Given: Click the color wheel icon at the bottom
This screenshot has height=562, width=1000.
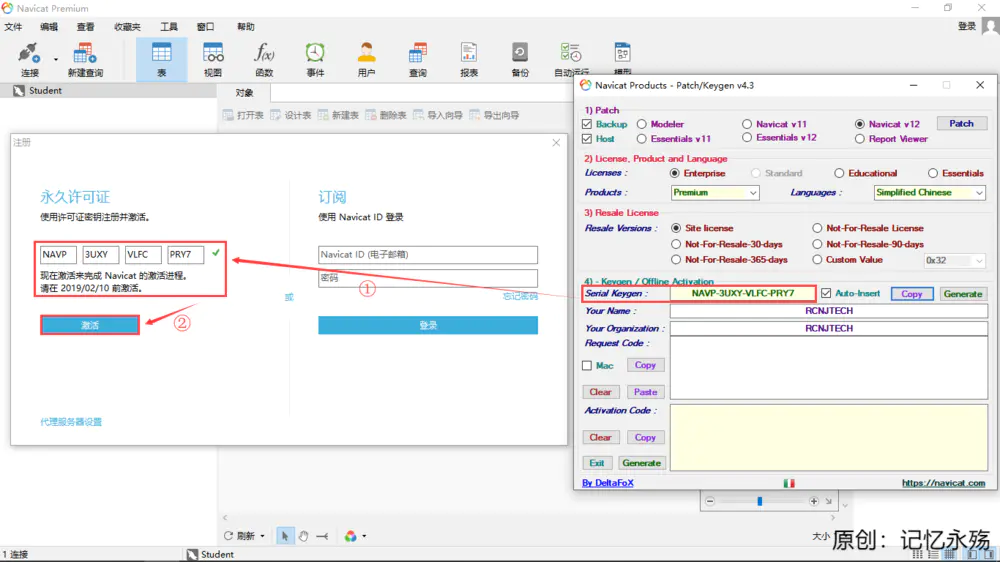Looking at the screenshot, I should [x=350, y=536].
